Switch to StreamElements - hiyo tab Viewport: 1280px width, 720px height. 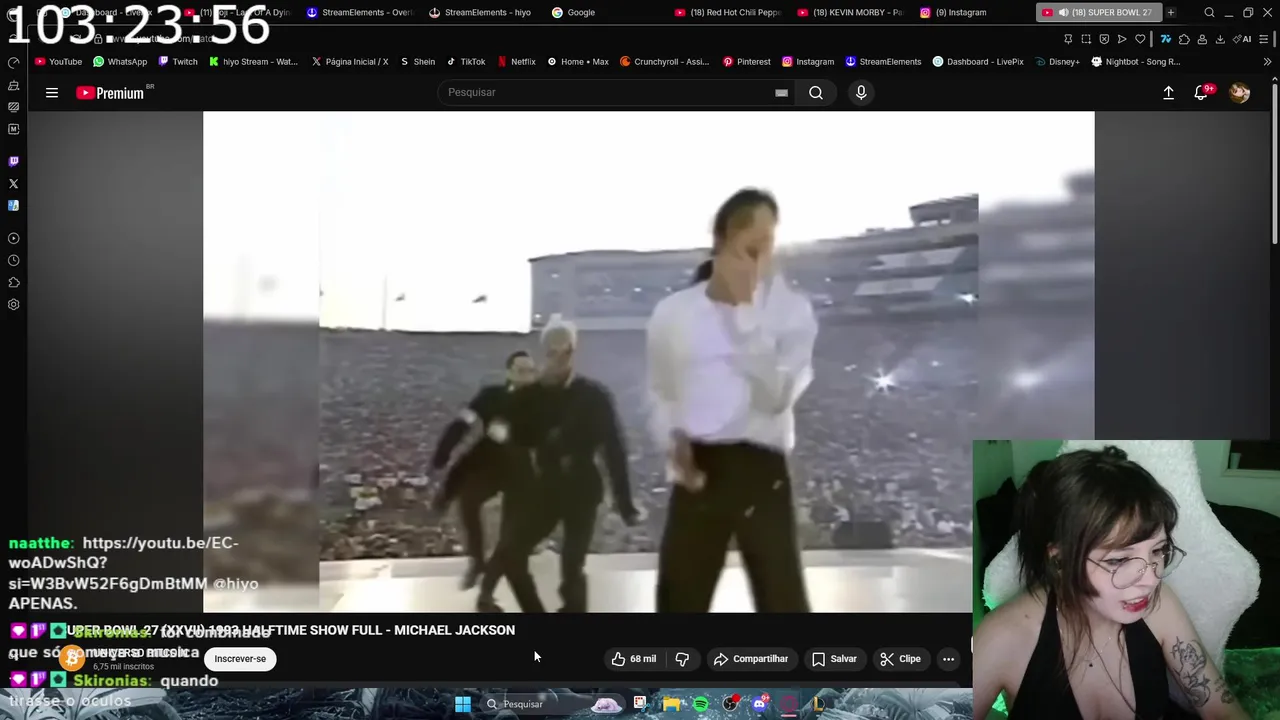(480, 13)
